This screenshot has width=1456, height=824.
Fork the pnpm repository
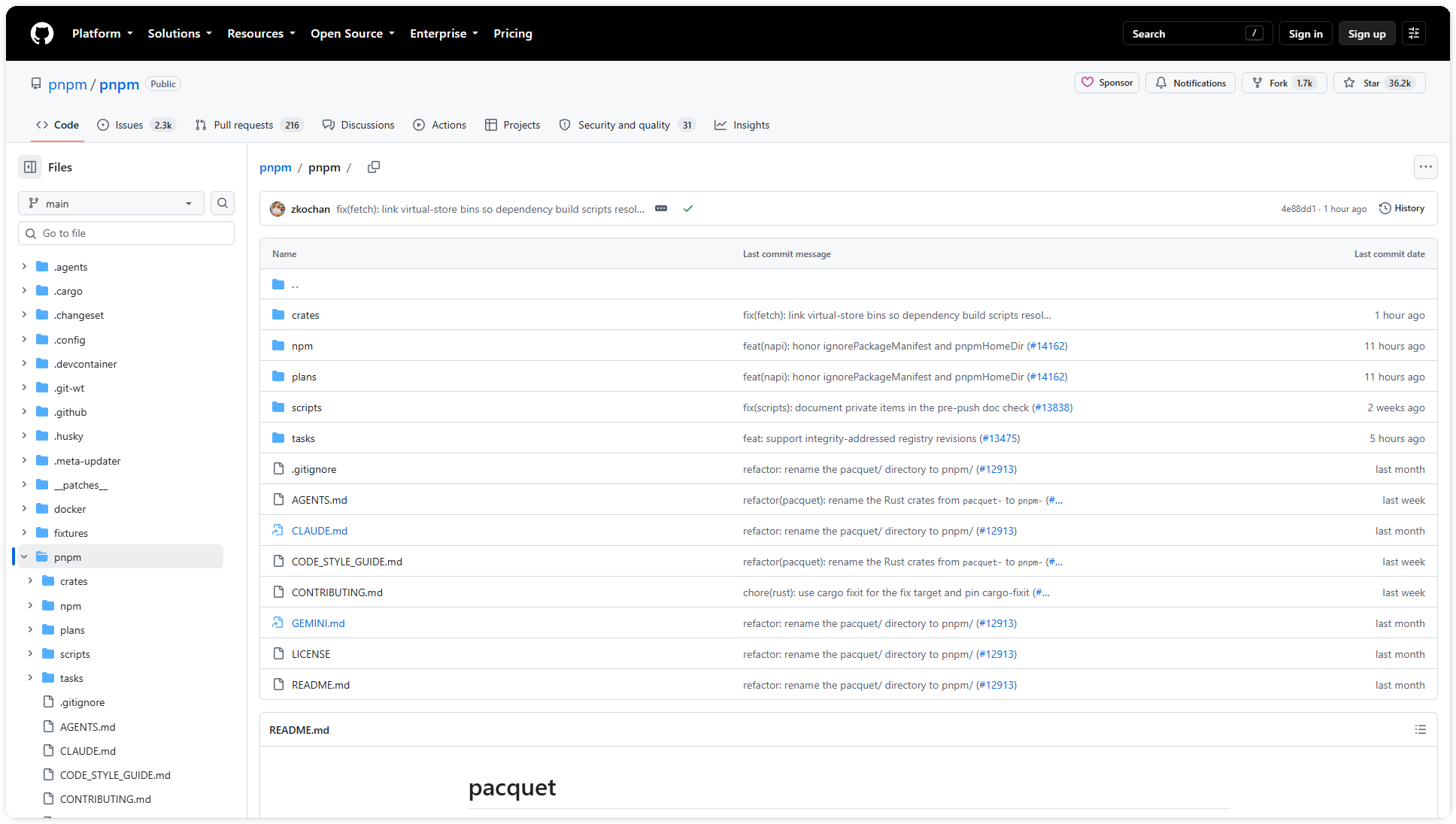tap(1284, 83)
